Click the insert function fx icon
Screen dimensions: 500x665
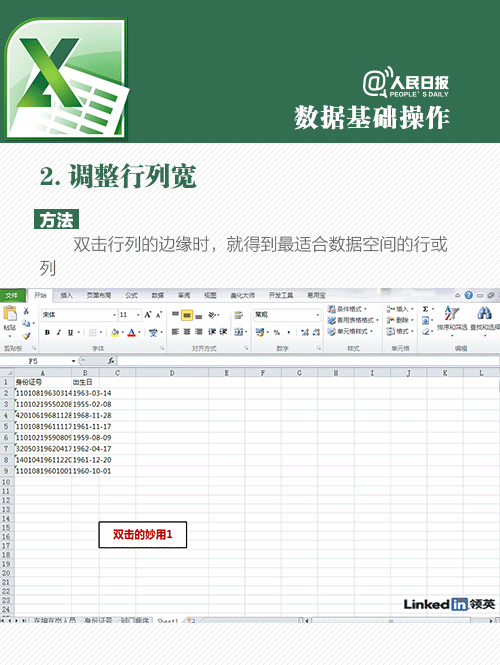(x=111, y=361)
